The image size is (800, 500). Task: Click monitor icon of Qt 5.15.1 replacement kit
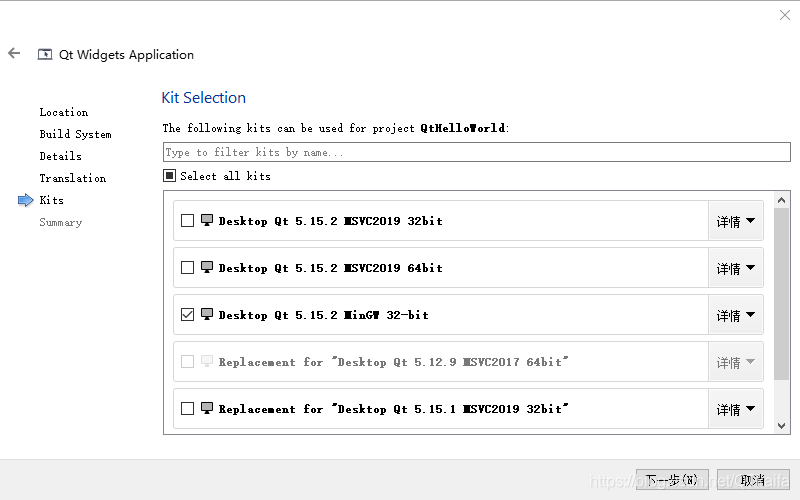[207, 408]
